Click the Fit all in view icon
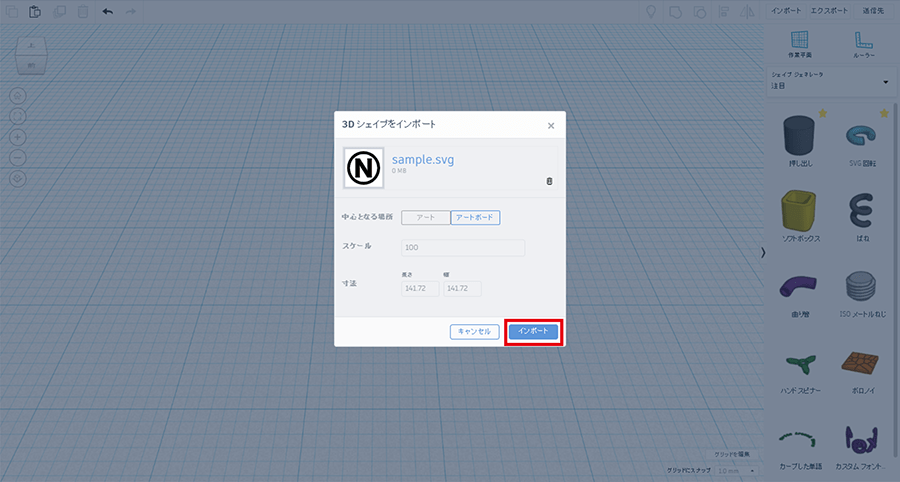The width and height of the screenshot is (900, 482). [x=18, y=116]
